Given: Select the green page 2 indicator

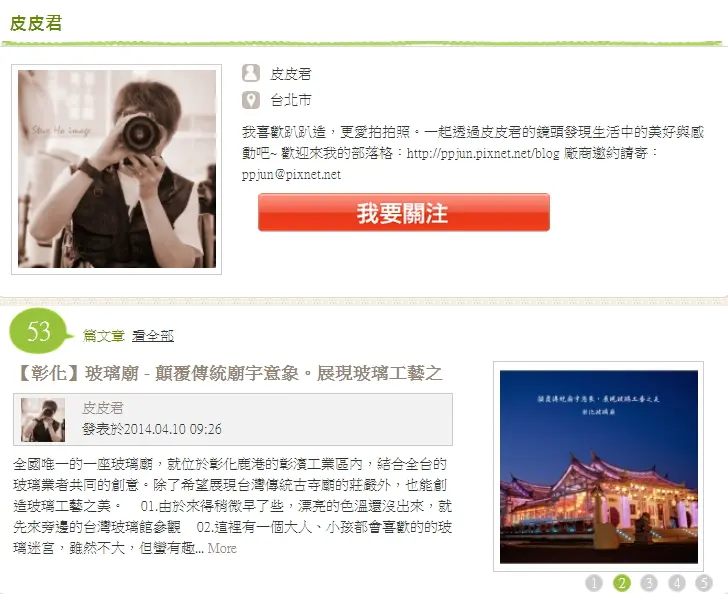Looking at the screenshot, I should point(622,582).
